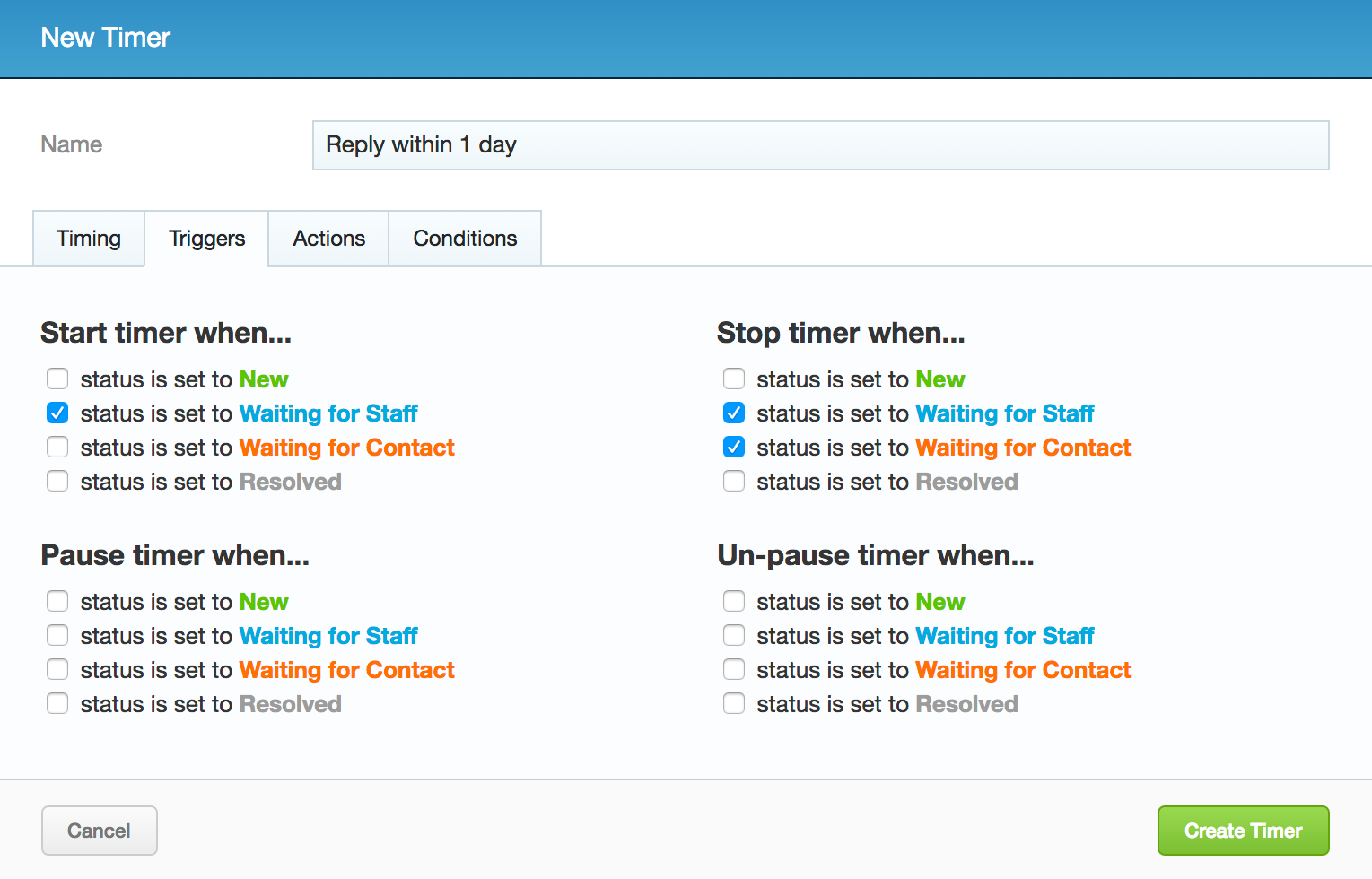The height and width of the screenshot is (879, 1372).
Task: Check Start timer Resolved checkbox
Action: pos(57,481)
